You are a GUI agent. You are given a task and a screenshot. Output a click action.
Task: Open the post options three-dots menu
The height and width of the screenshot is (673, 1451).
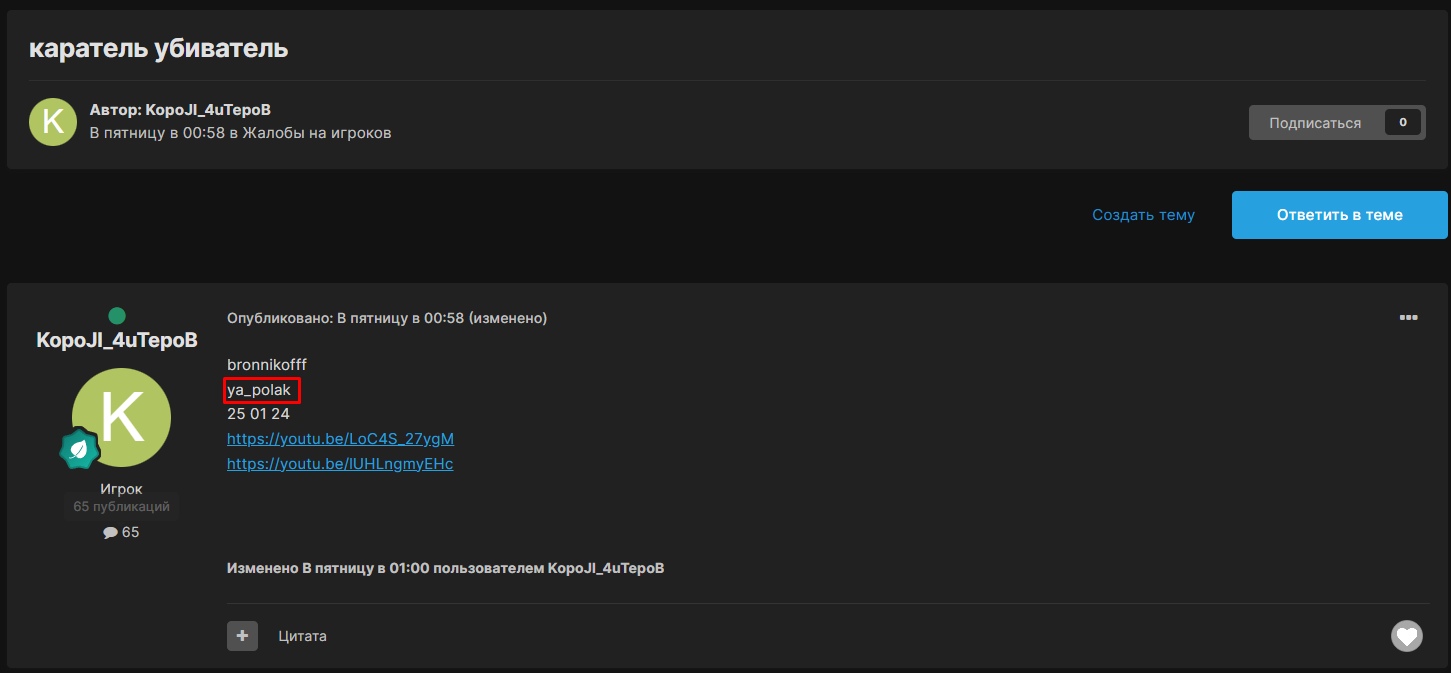point(1408,318)
